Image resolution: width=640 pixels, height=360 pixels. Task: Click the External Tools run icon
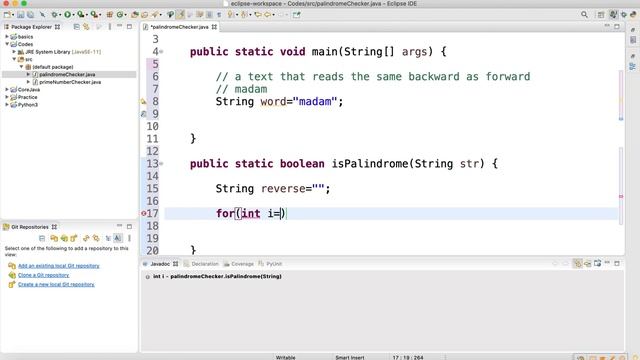94,15
